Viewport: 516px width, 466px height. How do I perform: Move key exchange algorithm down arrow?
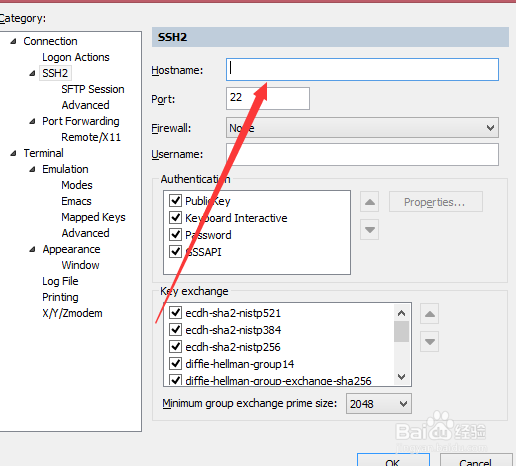(429, 342)
